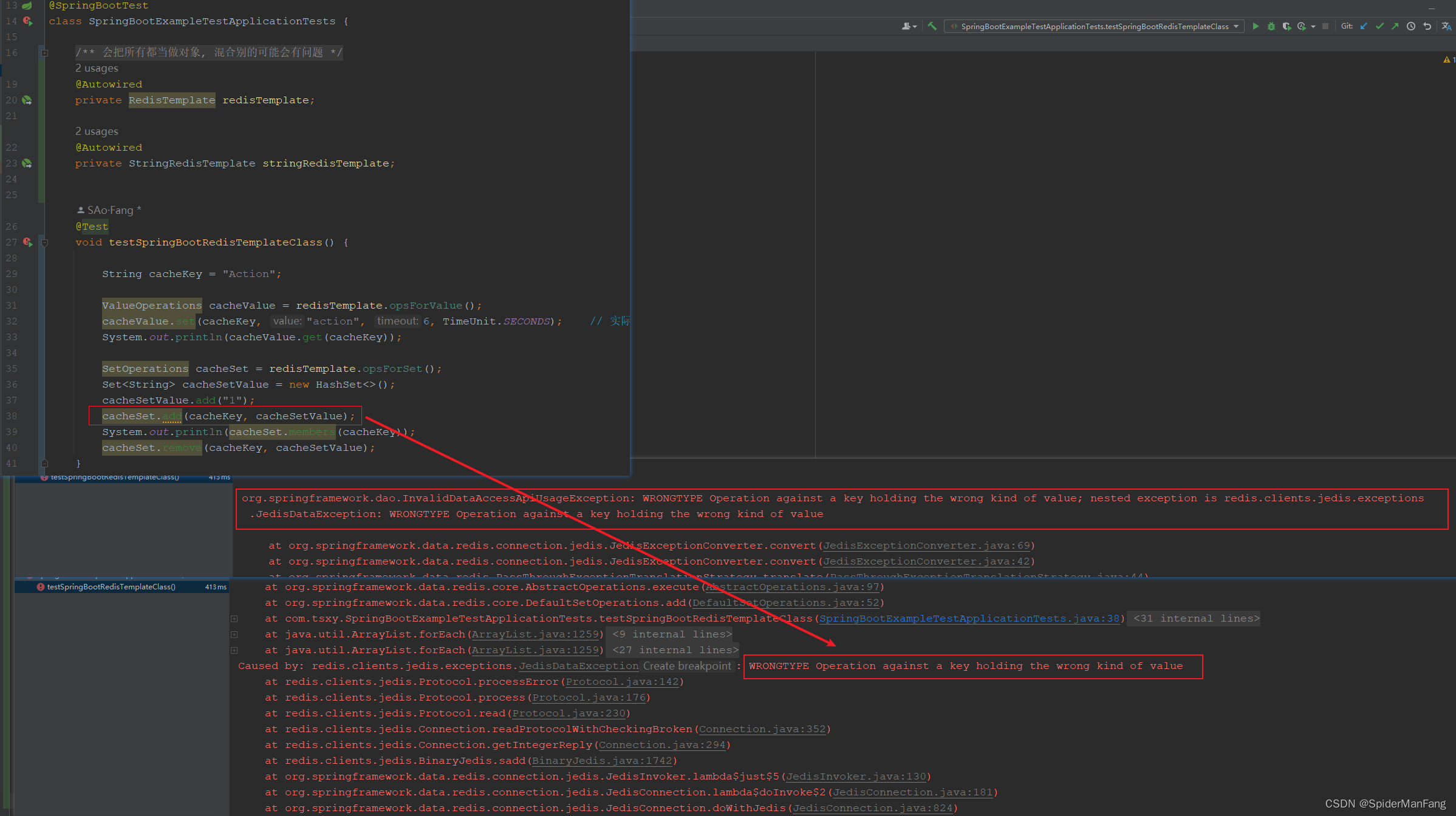1456x816 pixels.
Task: Run the selected test configuration
Action: pos(1256,26)
